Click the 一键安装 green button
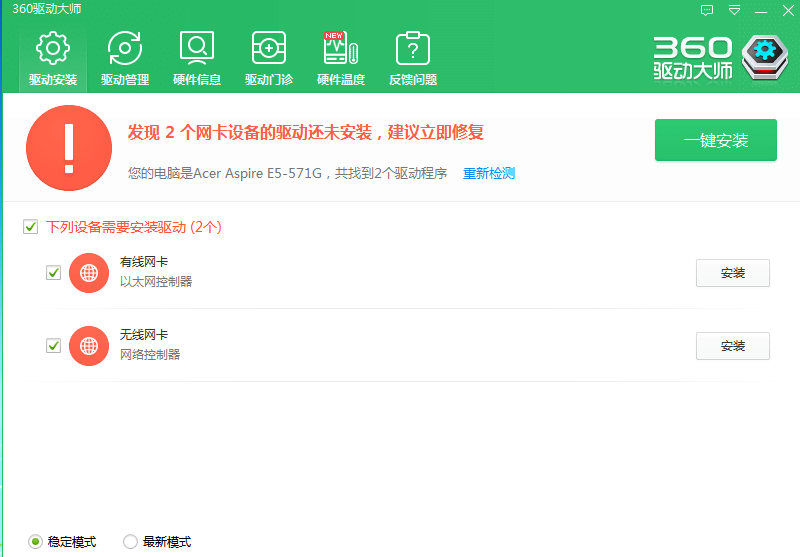The width and height of the screenshot is (800, 557). click(715, 140)
